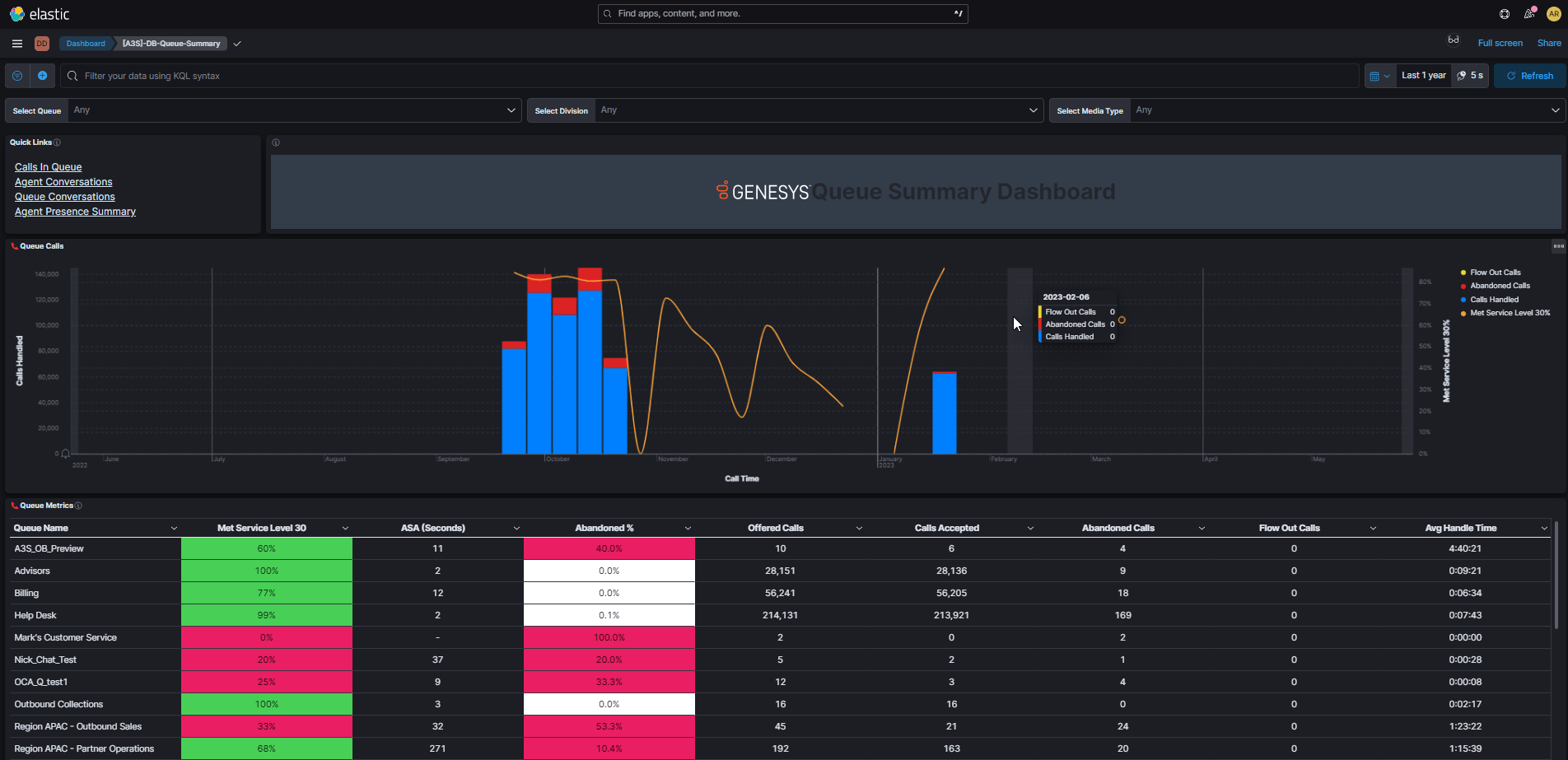Open the Queue Calls panel options menu
Image resolution: width=1568 pixels, height=760 pixels.
pyautogui.click(x=1557, y=245)
